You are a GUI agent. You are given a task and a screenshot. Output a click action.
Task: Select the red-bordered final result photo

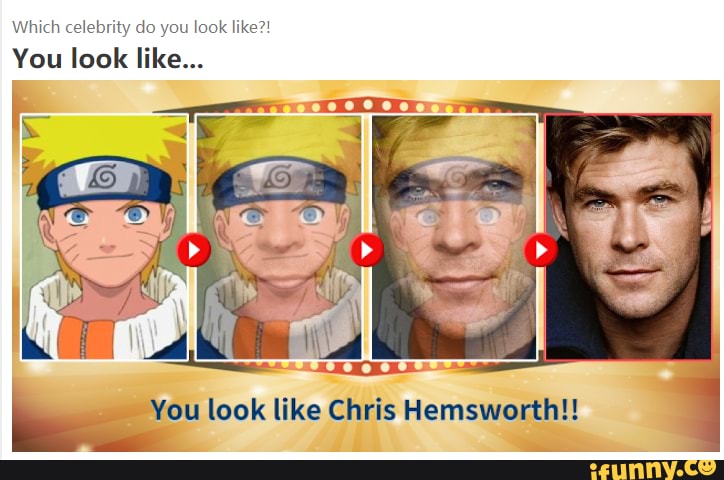point(628,237)
